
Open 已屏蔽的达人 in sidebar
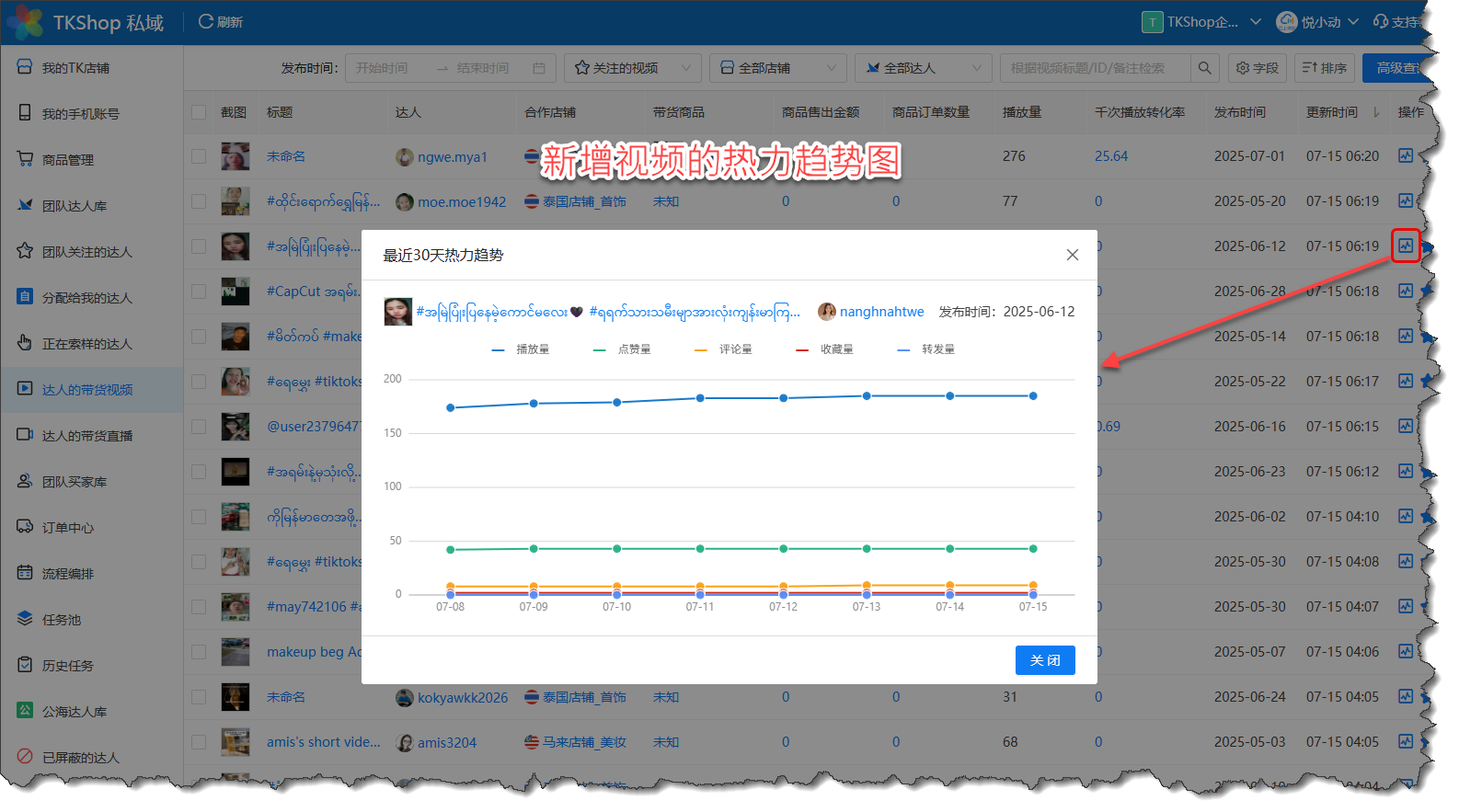click(x=92, y=758)
